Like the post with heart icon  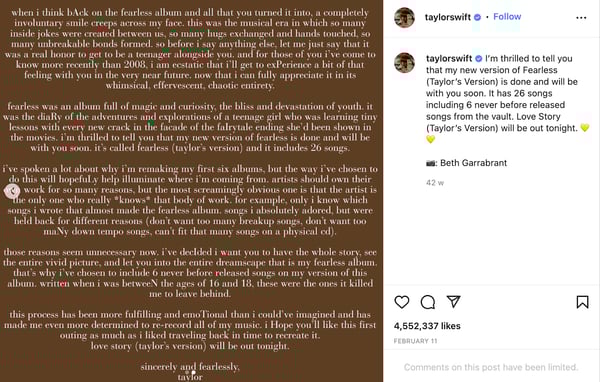pyautogui.click(x=401, y=302)
